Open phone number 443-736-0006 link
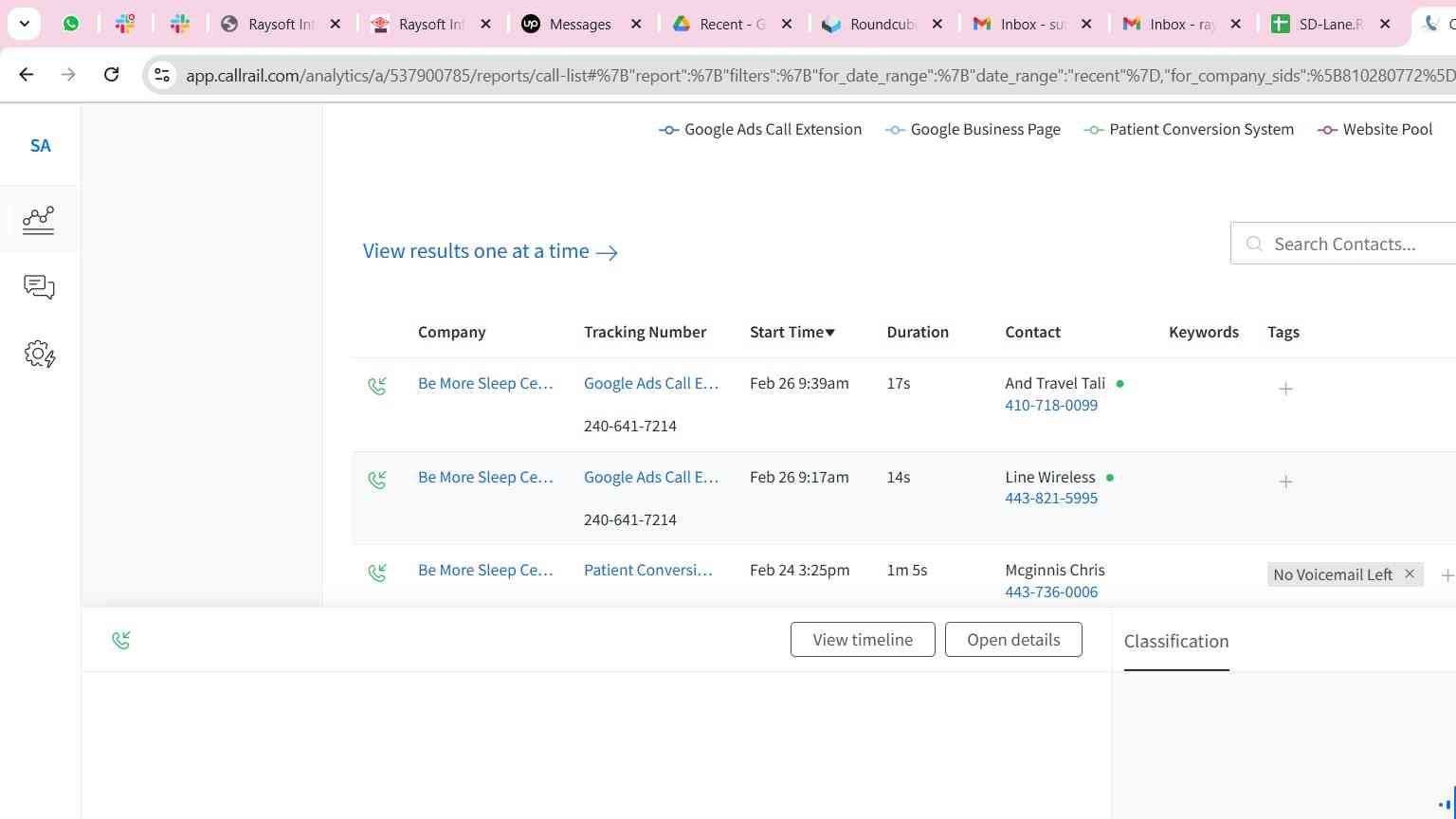Image resolution: width=1456 pixels, height=819 pixels. (1051, 591)
